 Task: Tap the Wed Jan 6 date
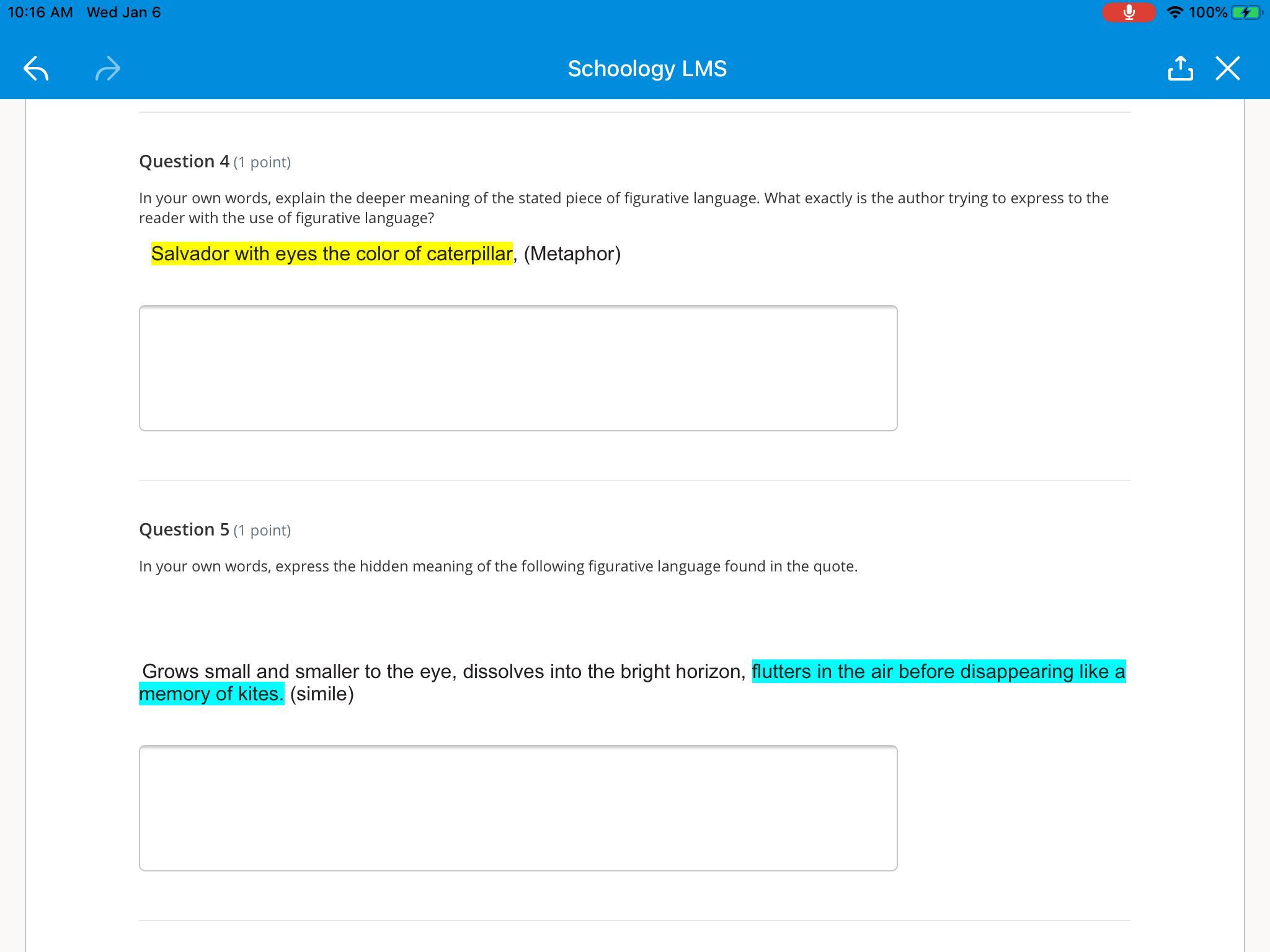tap(123, 12)
